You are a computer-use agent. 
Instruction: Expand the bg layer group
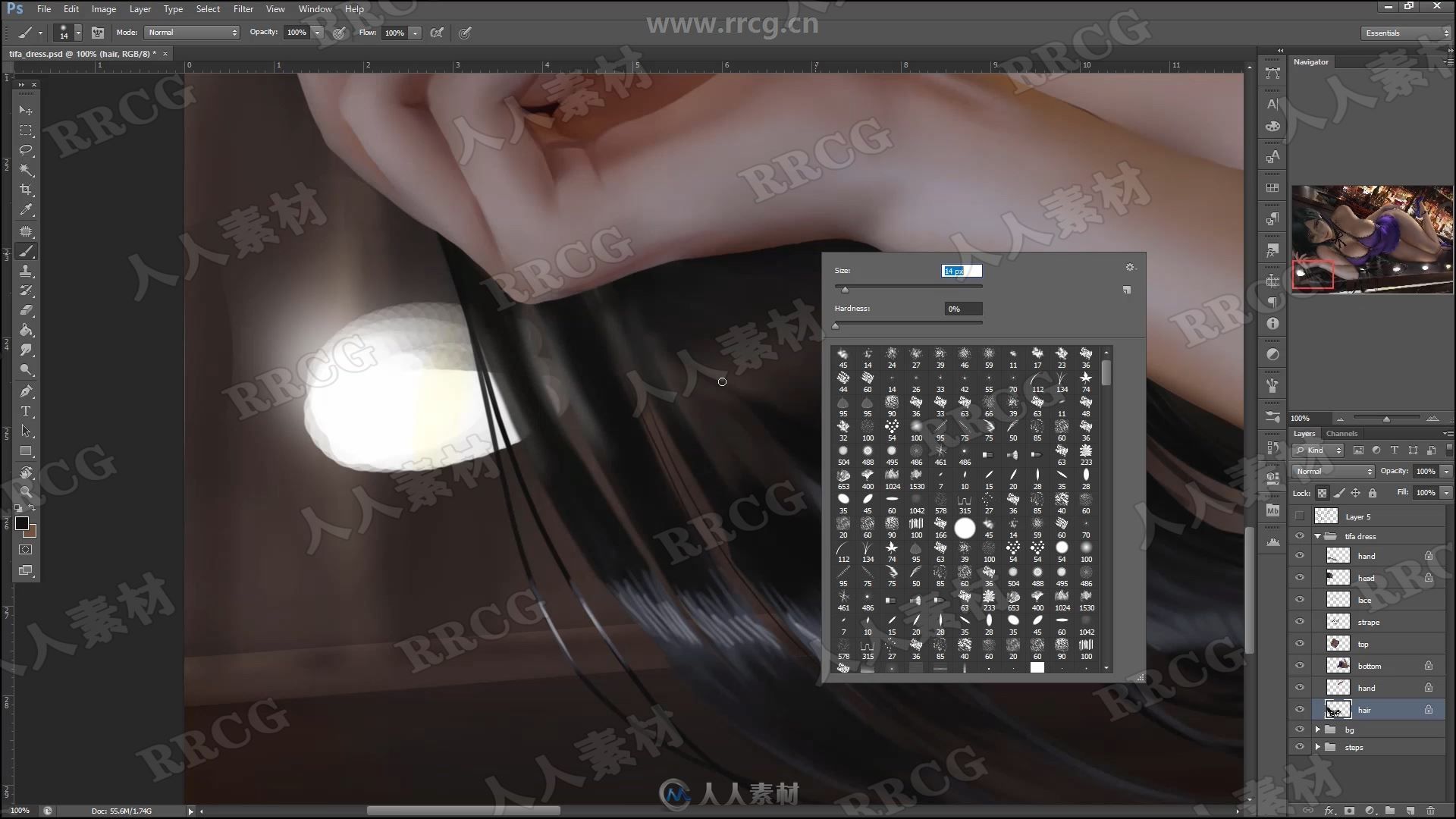click(x=1318, y=730)
